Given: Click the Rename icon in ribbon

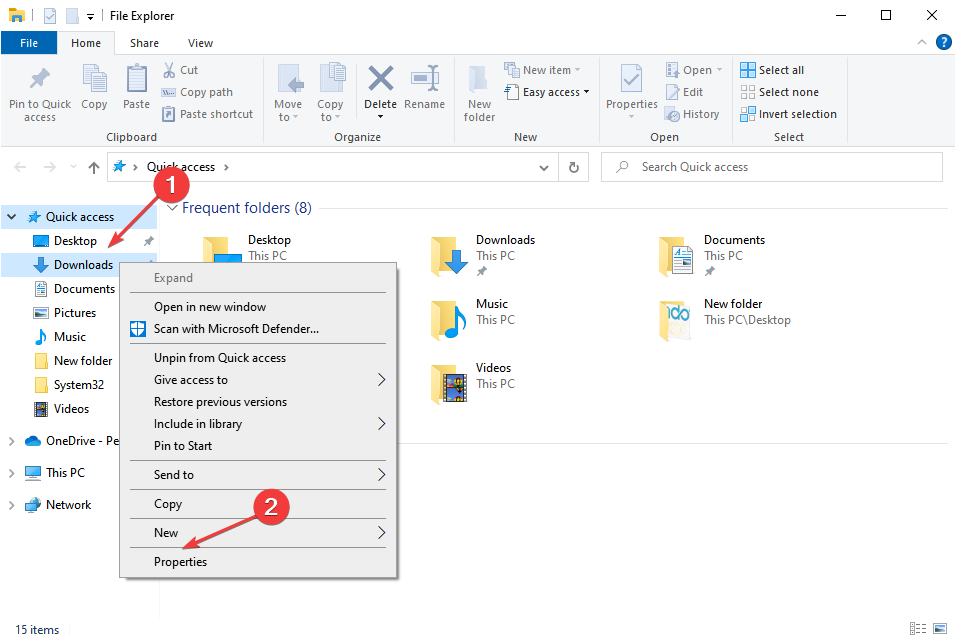Looking at the screenshot, I should [x=425, y=80].
